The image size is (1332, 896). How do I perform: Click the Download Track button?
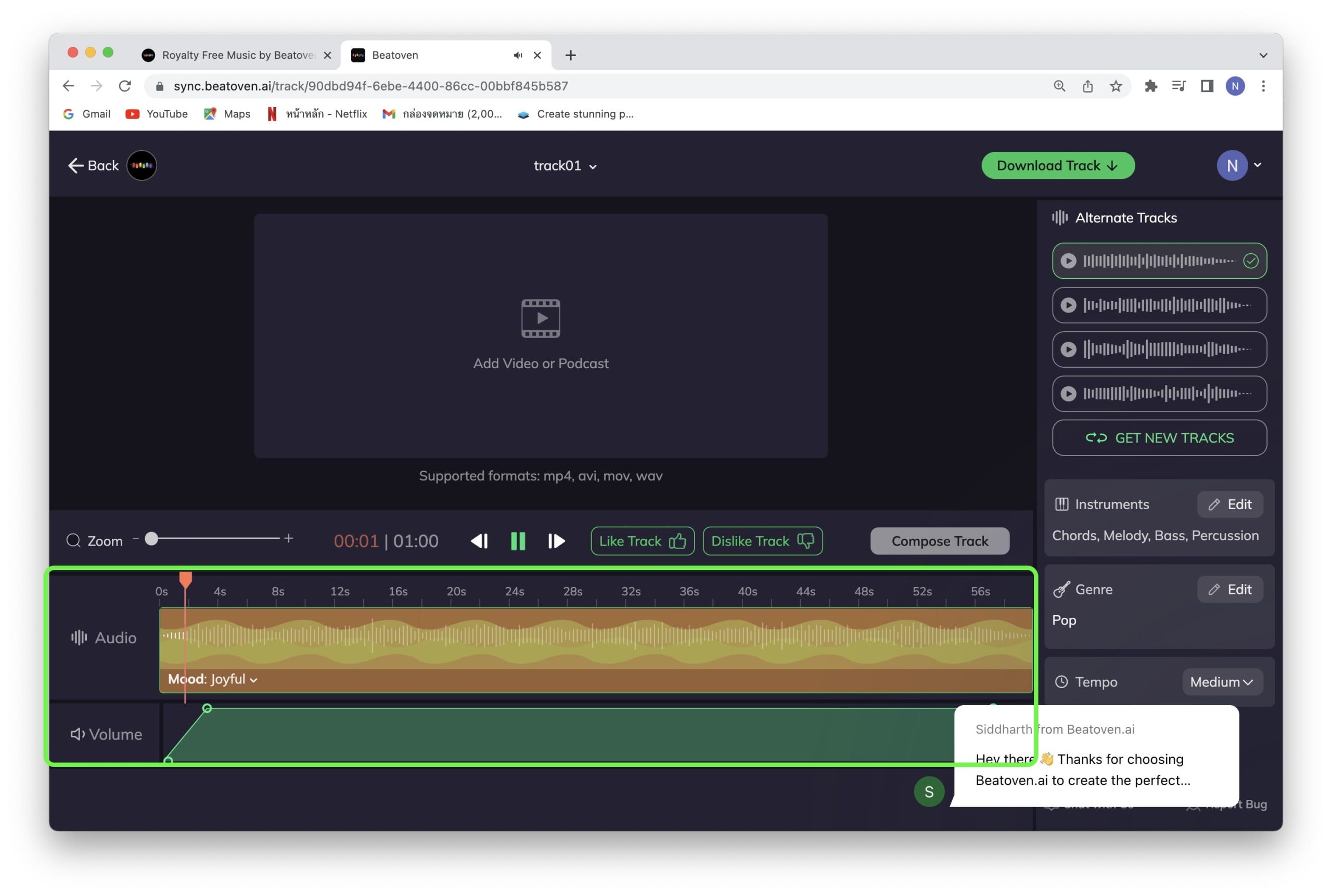pos(1057,166)
